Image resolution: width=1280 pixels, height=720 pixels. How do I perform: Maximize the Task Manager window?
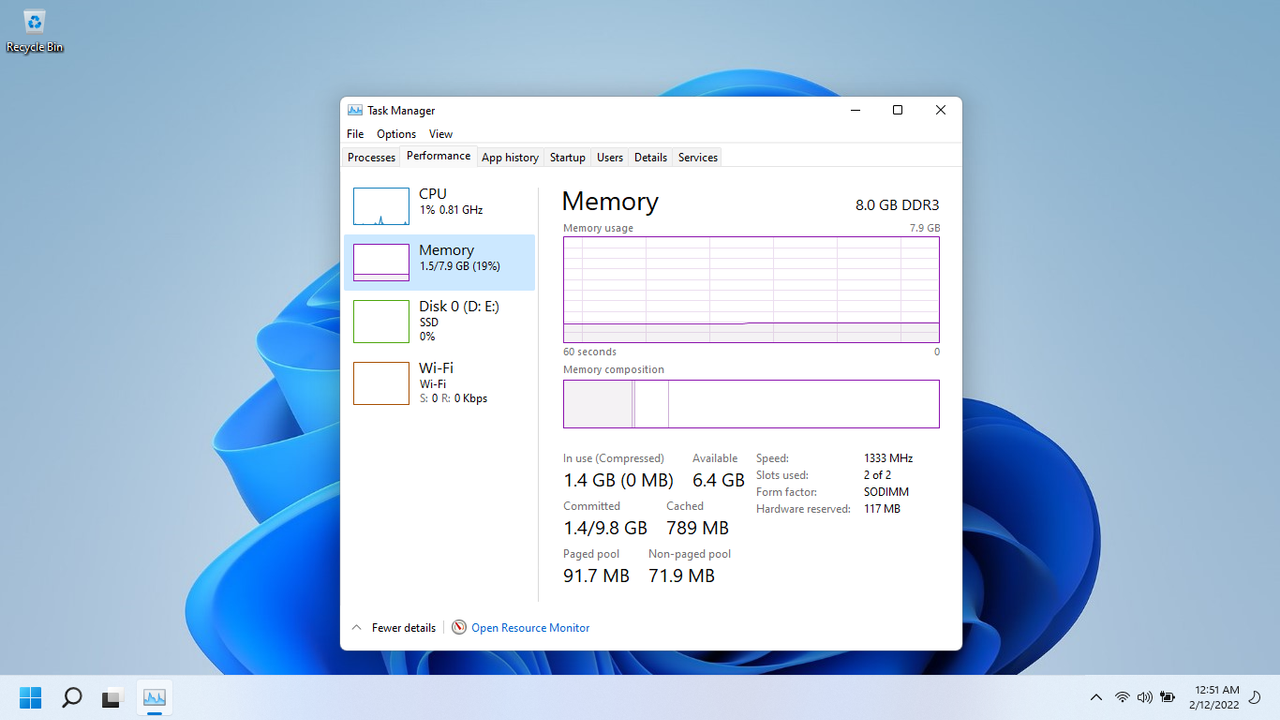(897, 110)
